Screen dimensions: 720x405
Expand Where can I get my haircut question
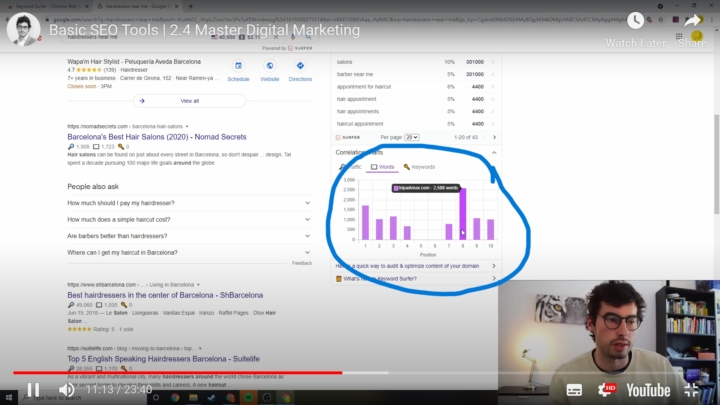pyautogui.click(x=189, y=253)
